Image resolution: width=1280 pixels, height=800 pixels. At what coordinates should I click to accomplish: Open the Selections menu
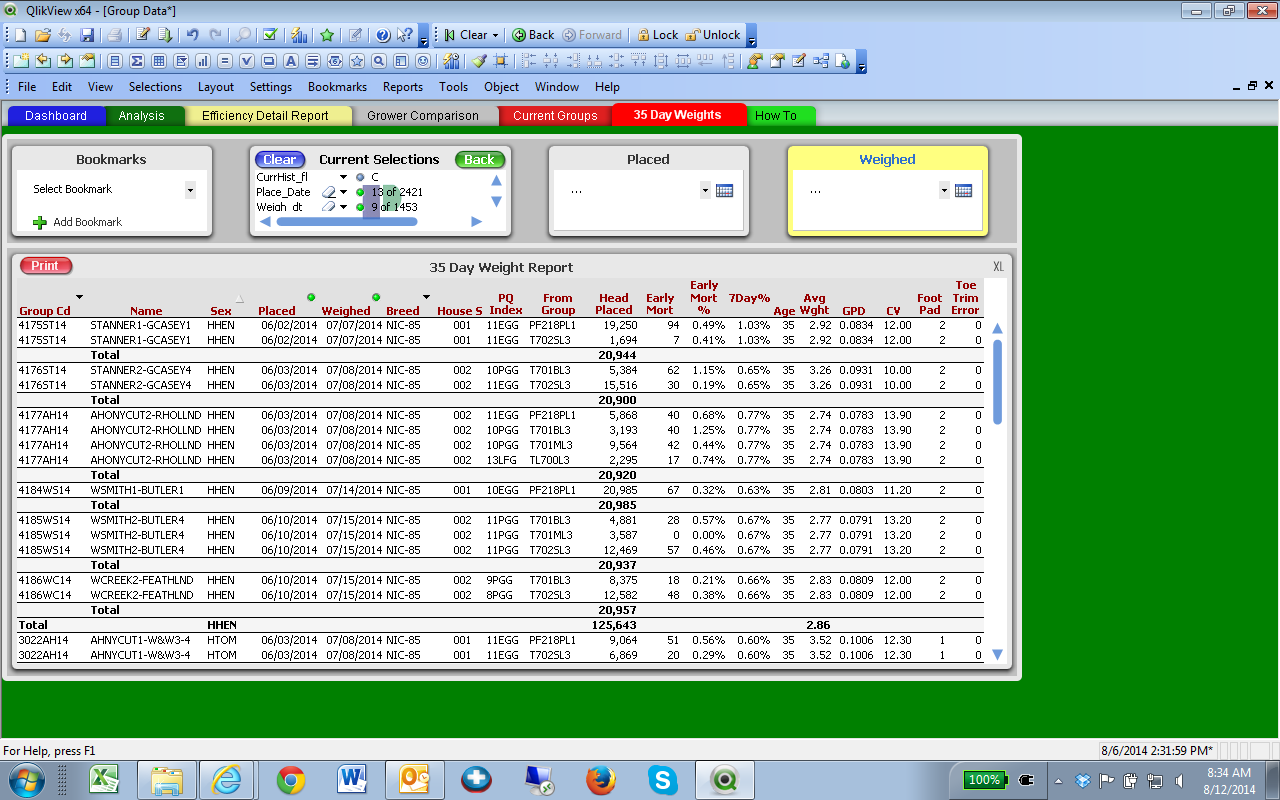[155, 87]
